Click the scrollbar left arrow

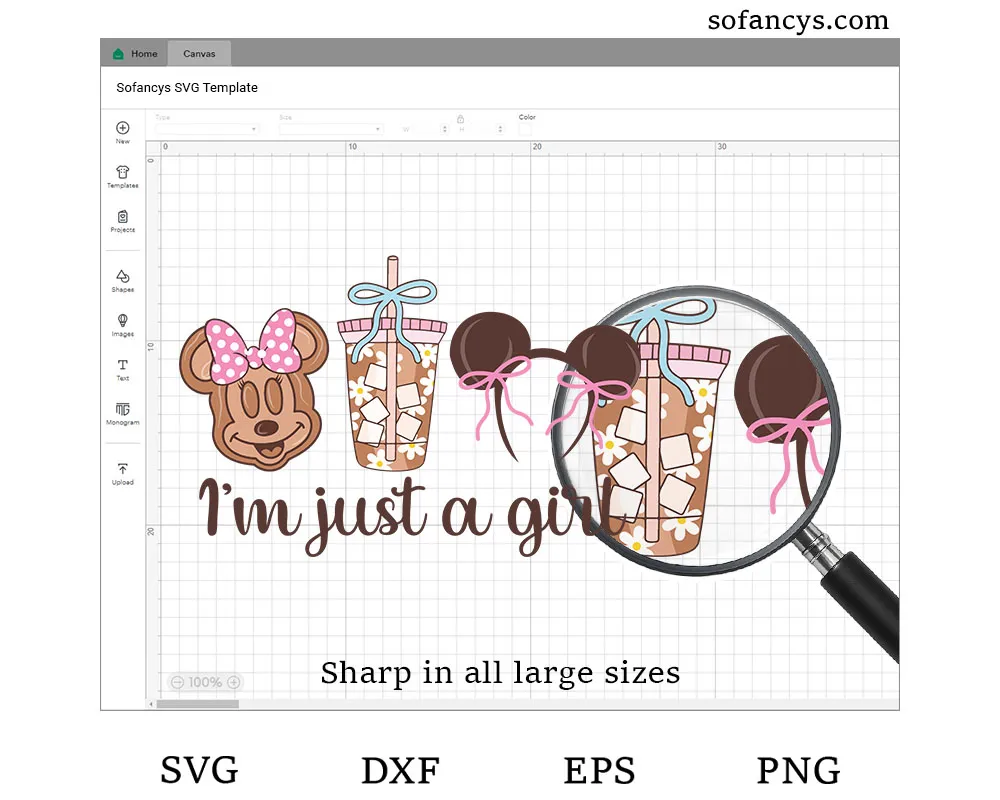tap(152, 704)
